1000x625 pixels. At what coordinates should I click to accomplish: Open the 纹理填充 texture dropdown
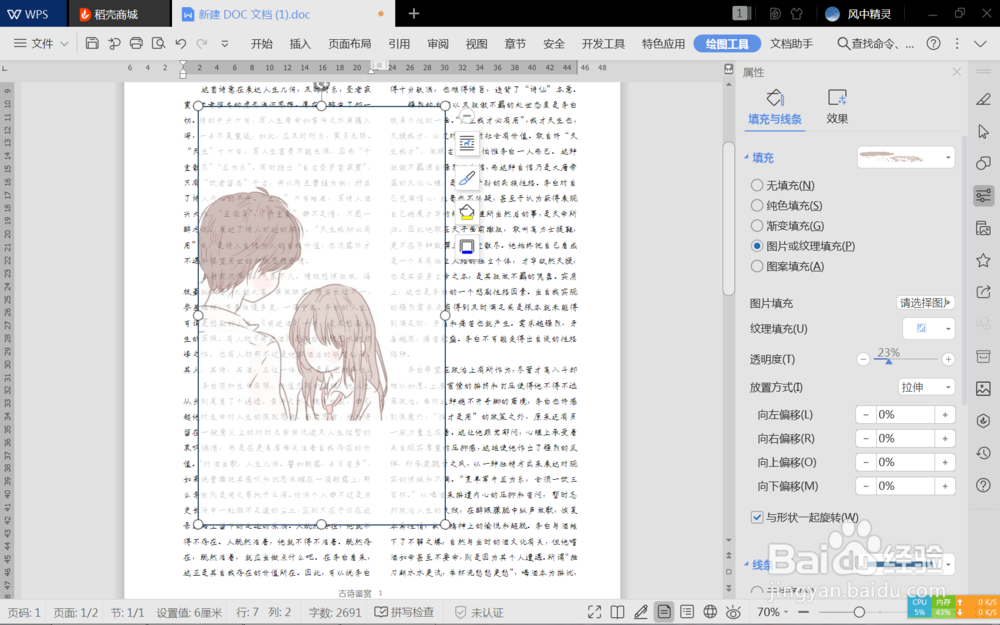(929, 328)
